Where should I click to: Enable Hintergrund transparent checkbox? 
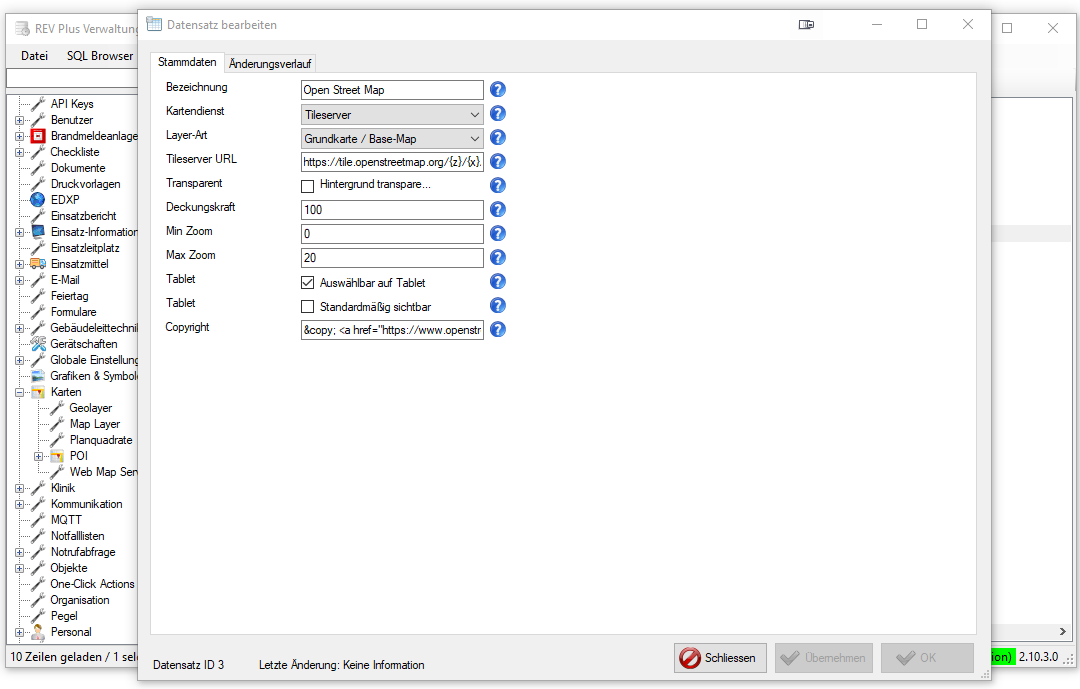click(x=308, y=186)
